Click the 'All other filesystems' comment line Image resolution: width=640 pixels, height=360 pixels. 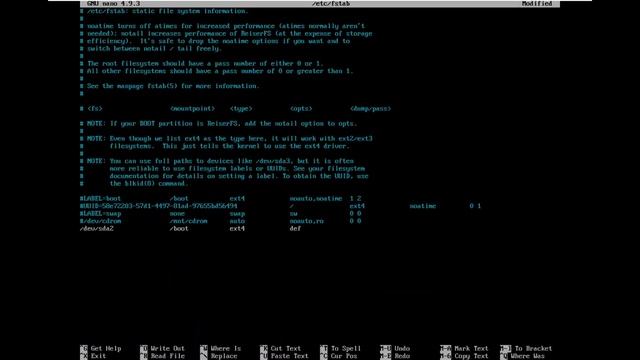(216, 71)
